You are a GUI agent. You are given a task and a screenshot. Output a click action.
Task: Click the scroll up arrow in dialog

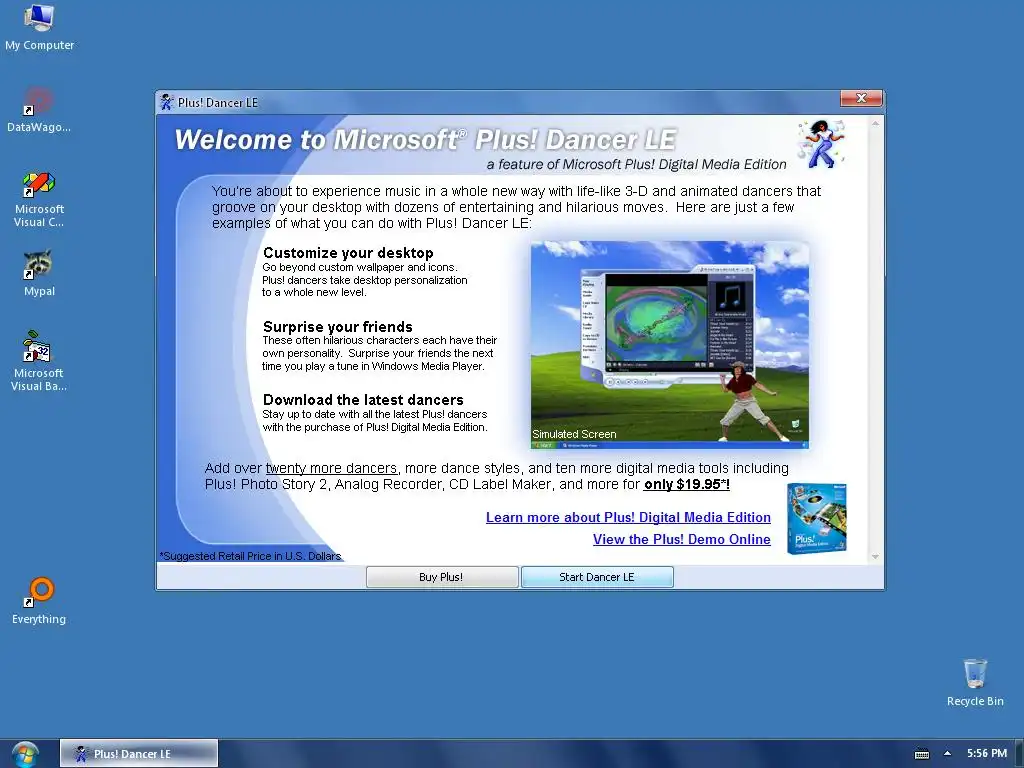(x=875, y=123)
